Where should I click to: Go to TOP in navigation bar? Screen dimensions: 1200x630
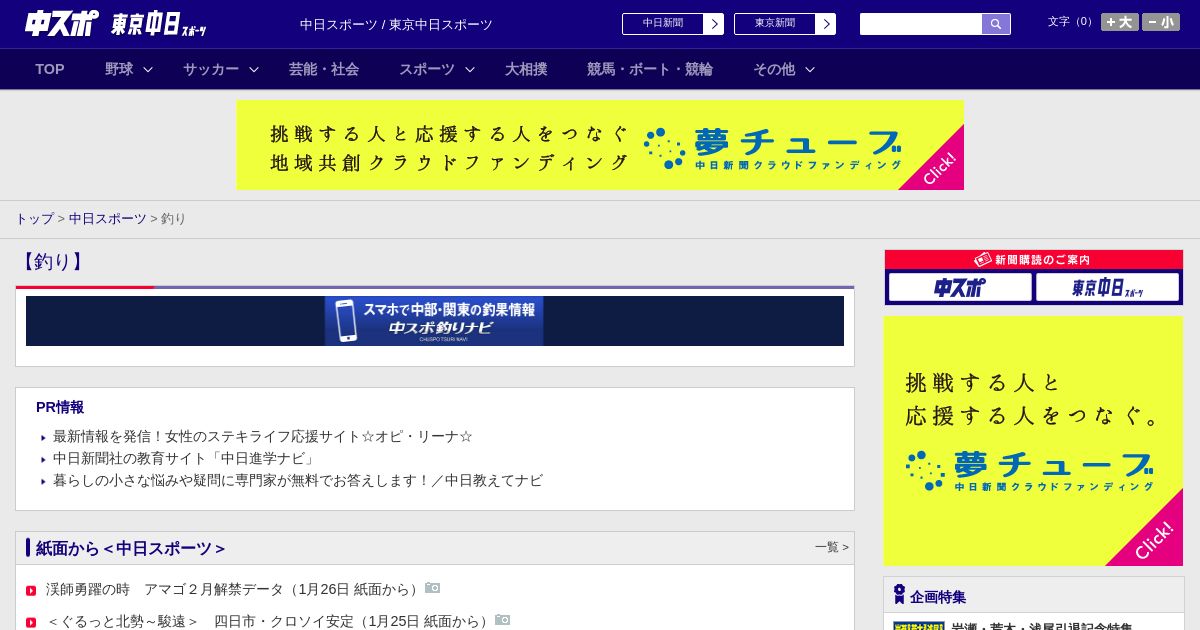50,69
